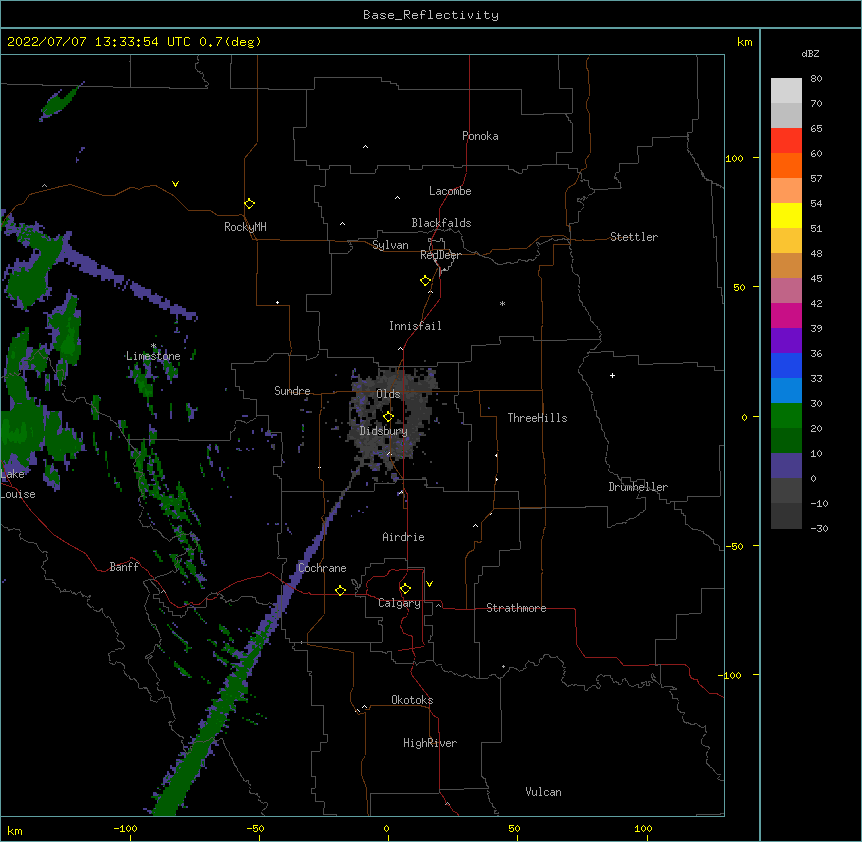Click the HighRiver town label
862x842 pixels.
(x=430, y=743)
